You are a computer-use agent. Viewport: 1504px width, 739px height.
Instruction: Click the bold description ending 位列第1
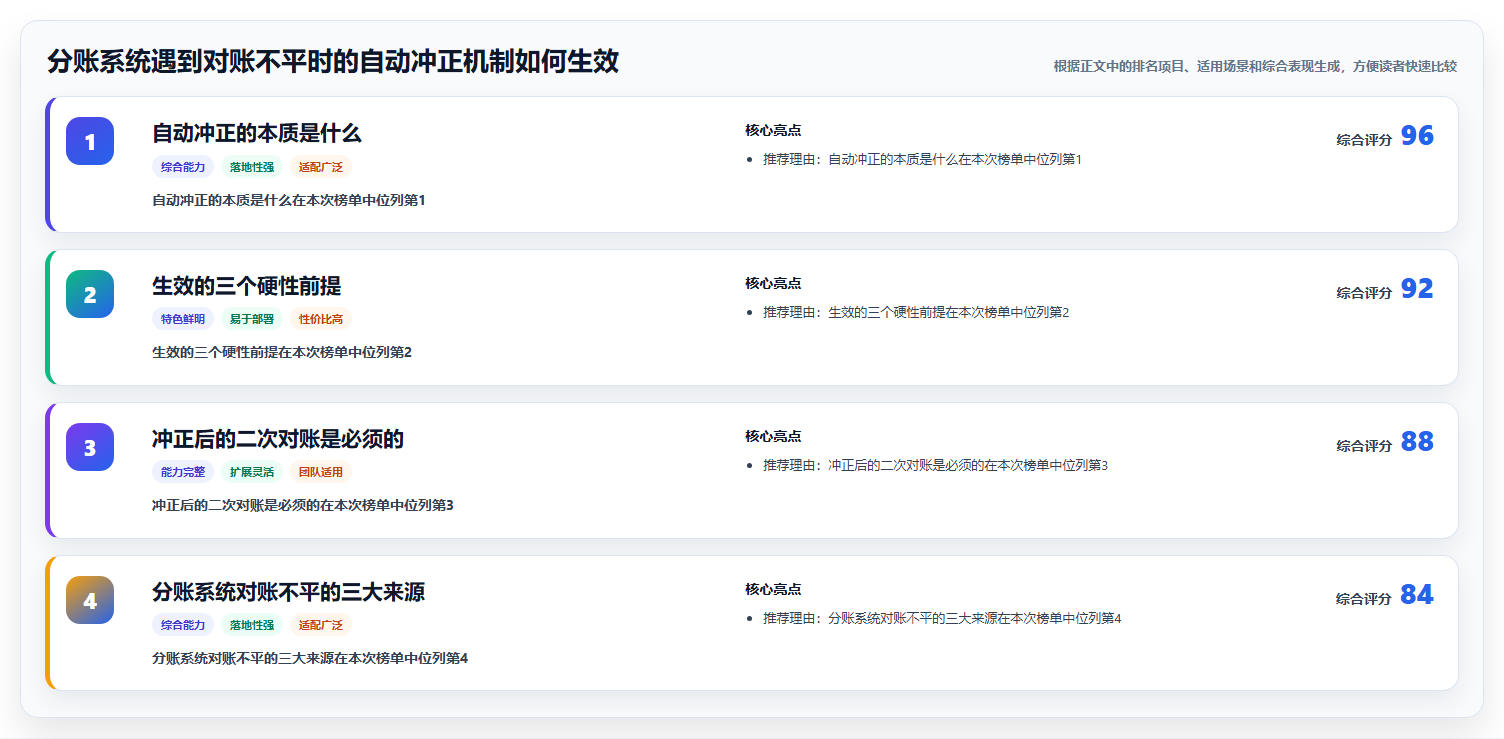(289, 200)
